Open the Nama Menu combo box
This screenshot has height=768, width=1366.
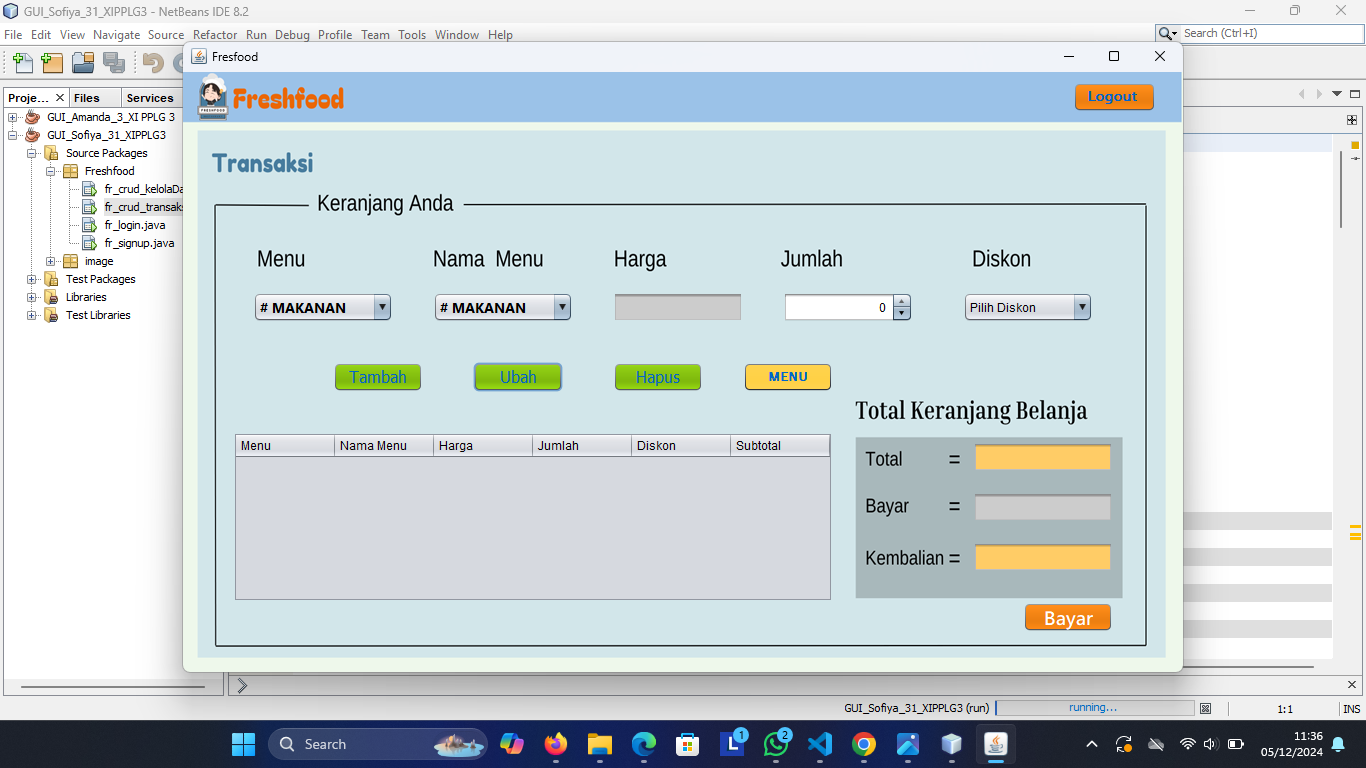[x=561, y=308]
